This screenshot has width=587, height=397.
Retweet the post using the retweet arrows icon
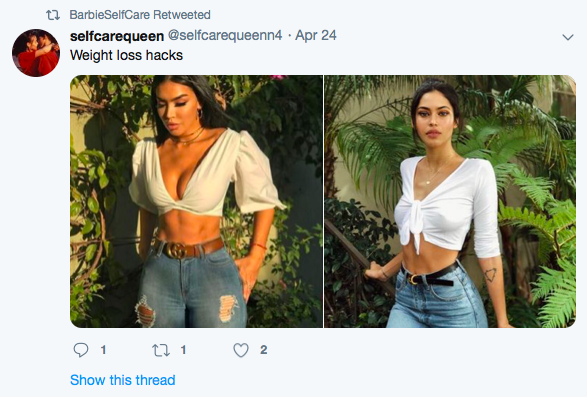pyautogui.click(x=161, y=350)
